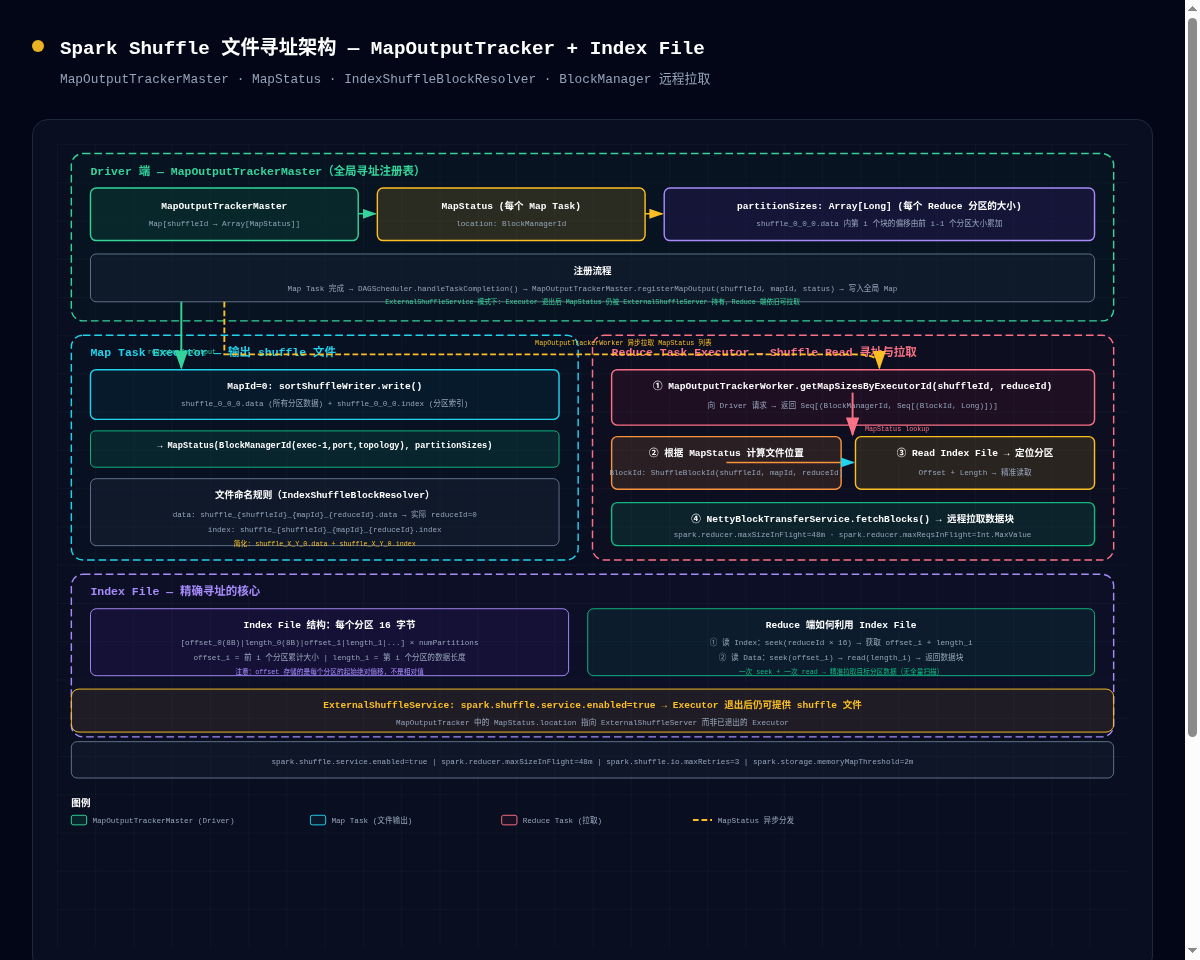Image resolution: width=1200 pixels, height=960 pixels.
Task: Click the 'Index File 结构: 每个分区 16 字节' box
Action: coord(329,642)
